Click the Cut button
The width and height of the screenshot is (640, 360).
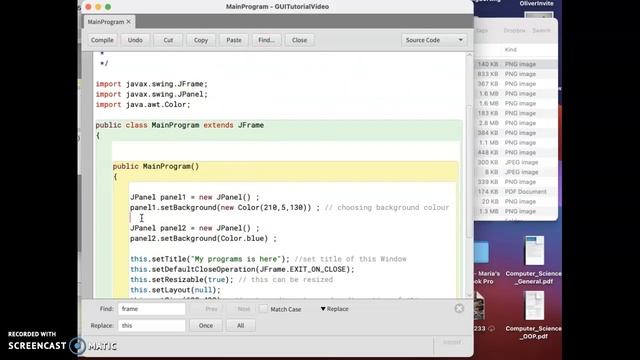[168, 40]
